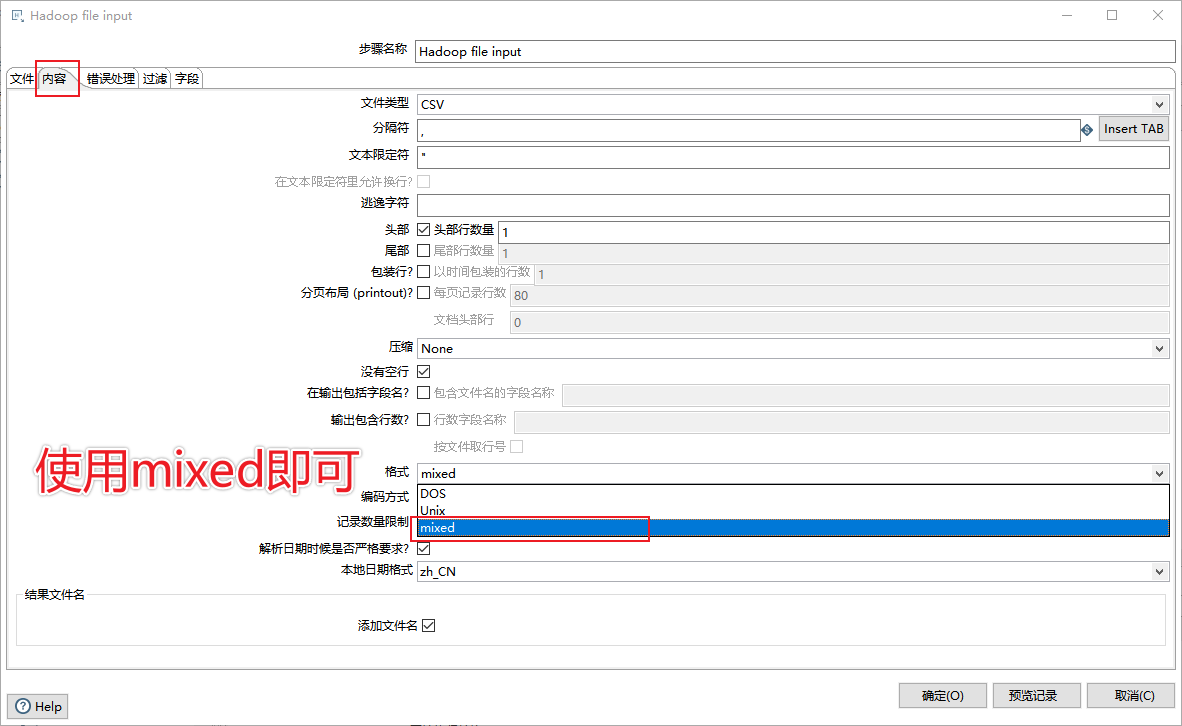
Task: Click the Help question mark button
Action: point(38,706)
